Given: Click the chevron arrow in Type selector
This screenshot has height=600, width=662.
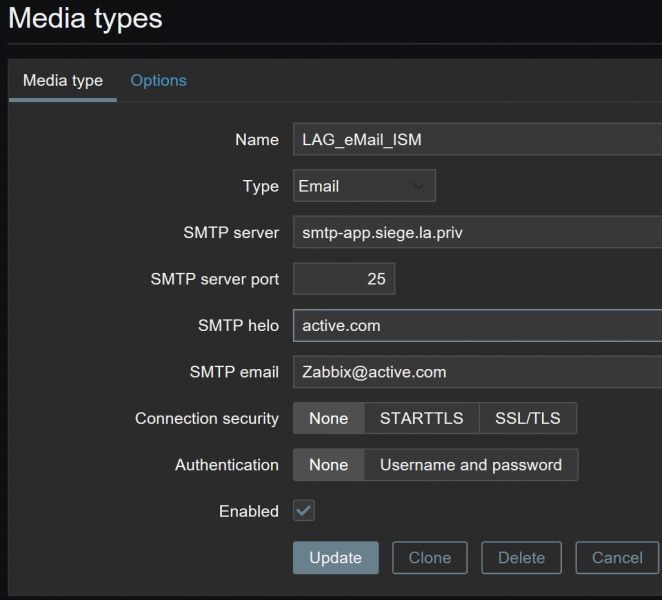Looking at the screenshot, I should click(418, 185).
